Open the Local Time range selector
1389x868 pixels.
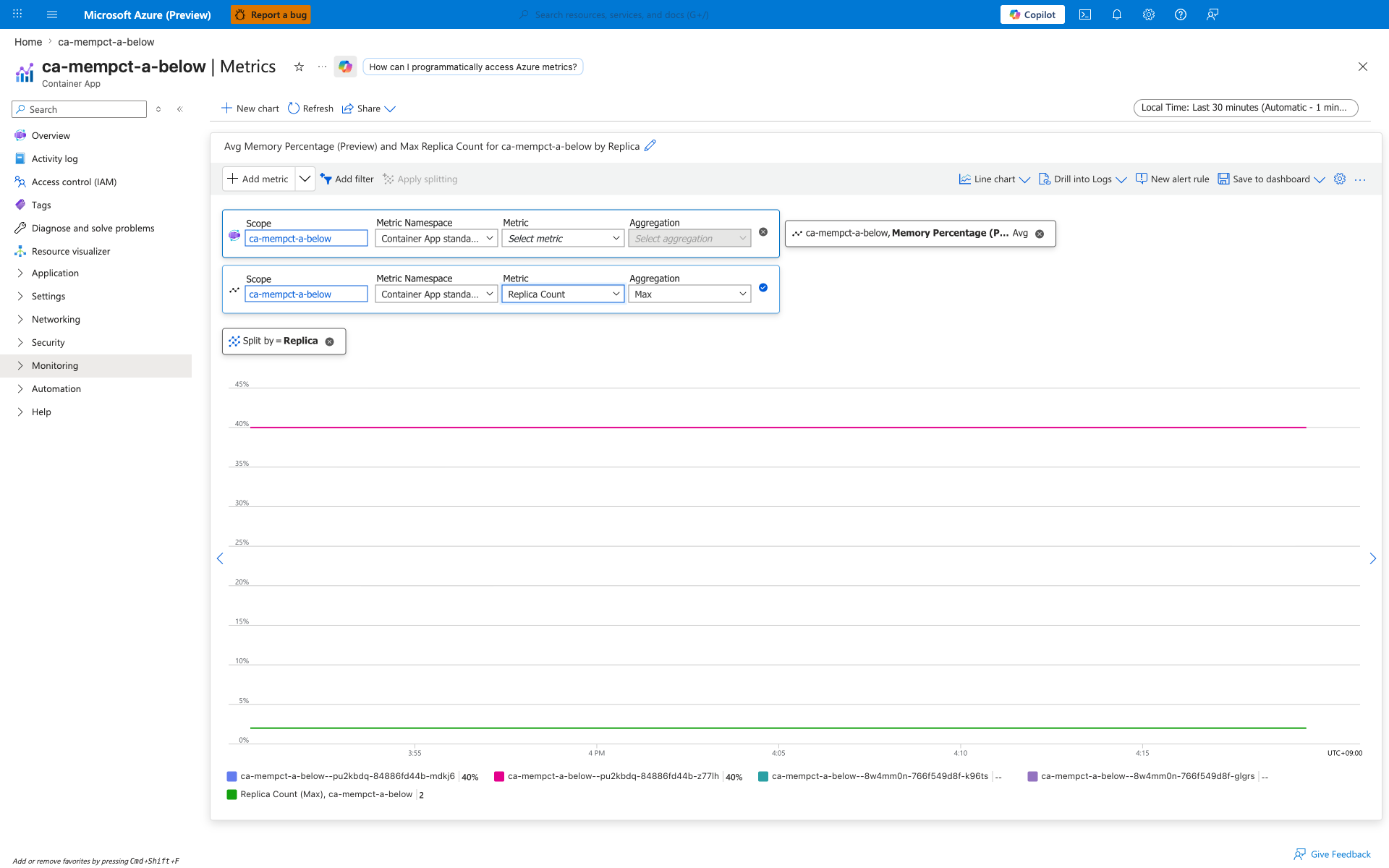pyautogui.click(x=1246, y=108)
